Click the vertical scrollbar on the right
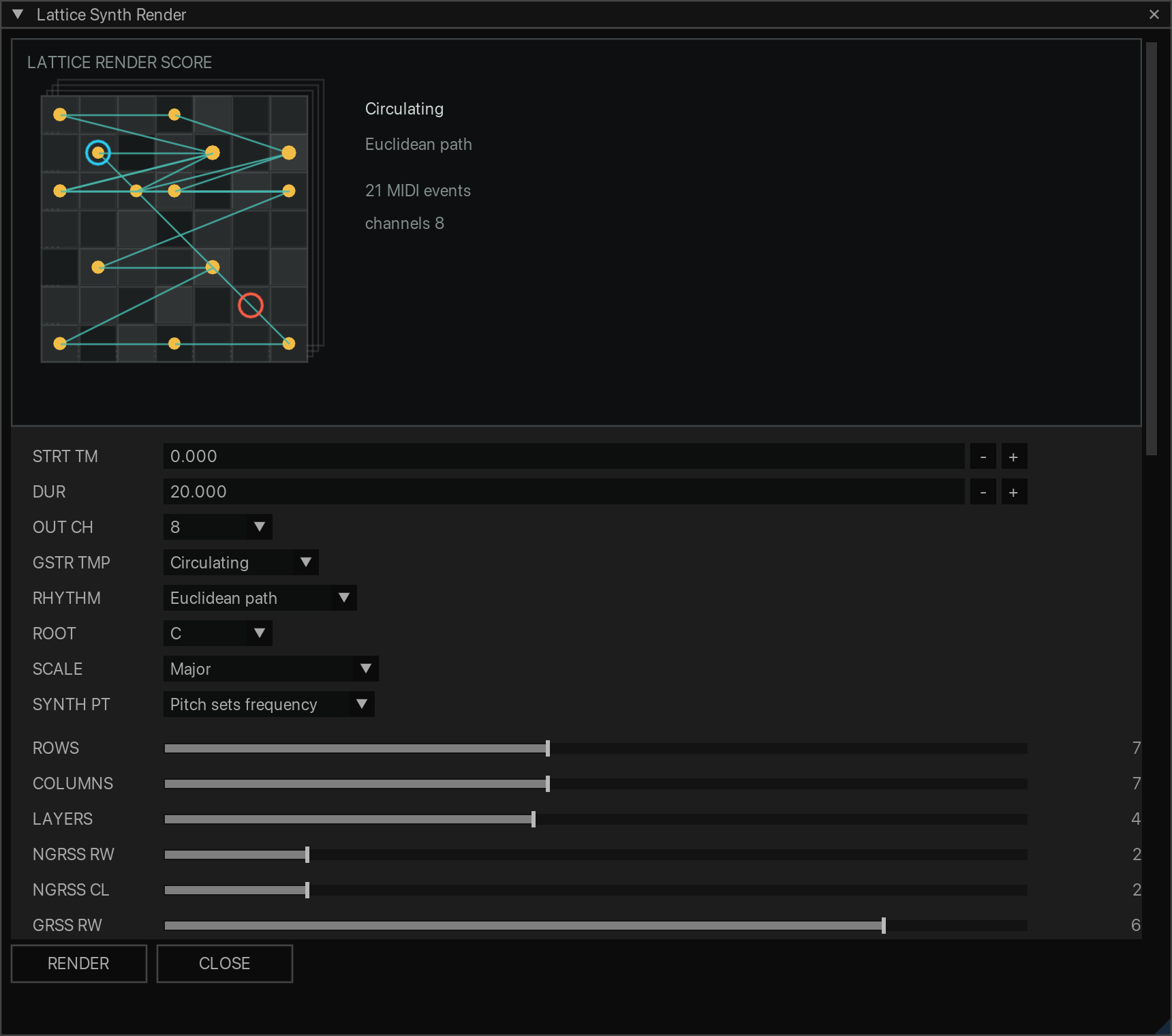 1152,249
